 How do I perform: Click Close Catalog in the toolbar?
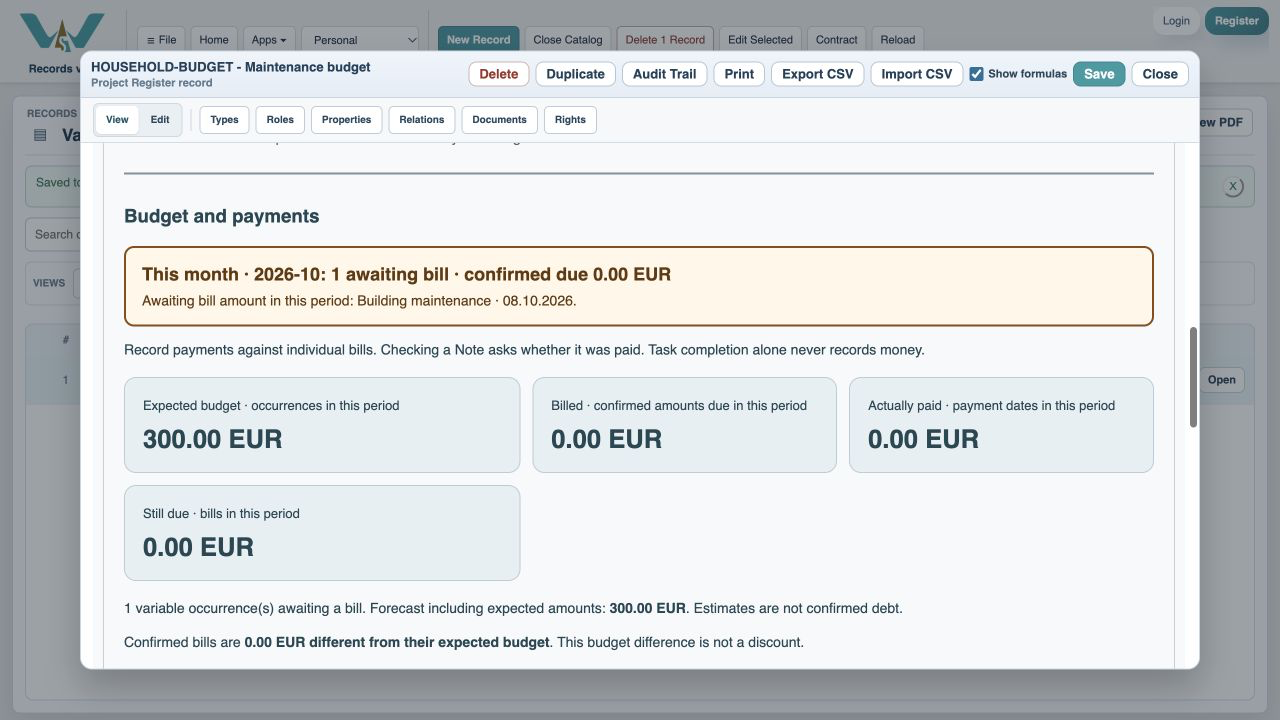coord(568,40)
